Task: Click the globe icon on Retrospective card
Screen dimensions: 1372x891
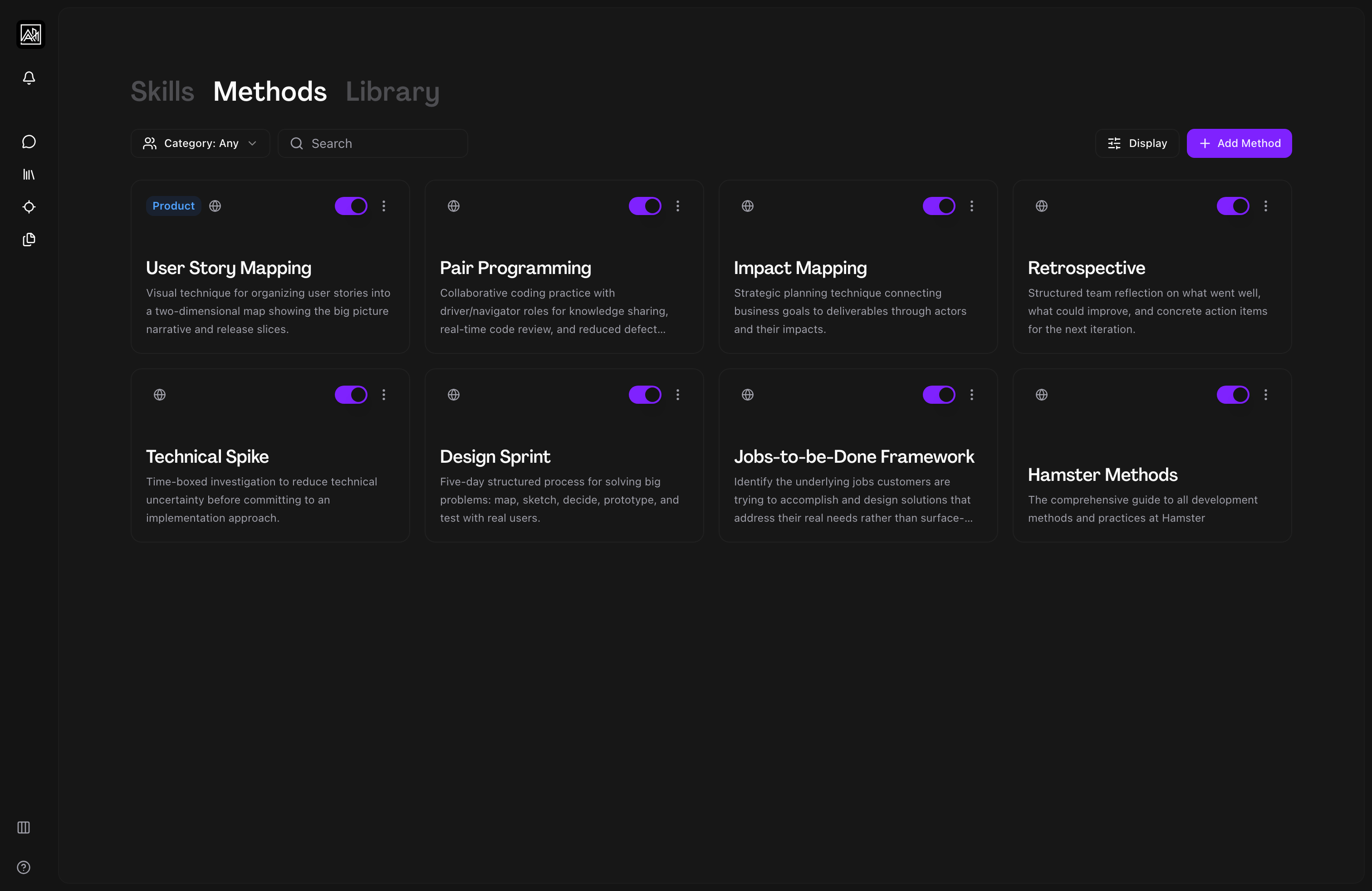Action: (x=1042, y=206)
